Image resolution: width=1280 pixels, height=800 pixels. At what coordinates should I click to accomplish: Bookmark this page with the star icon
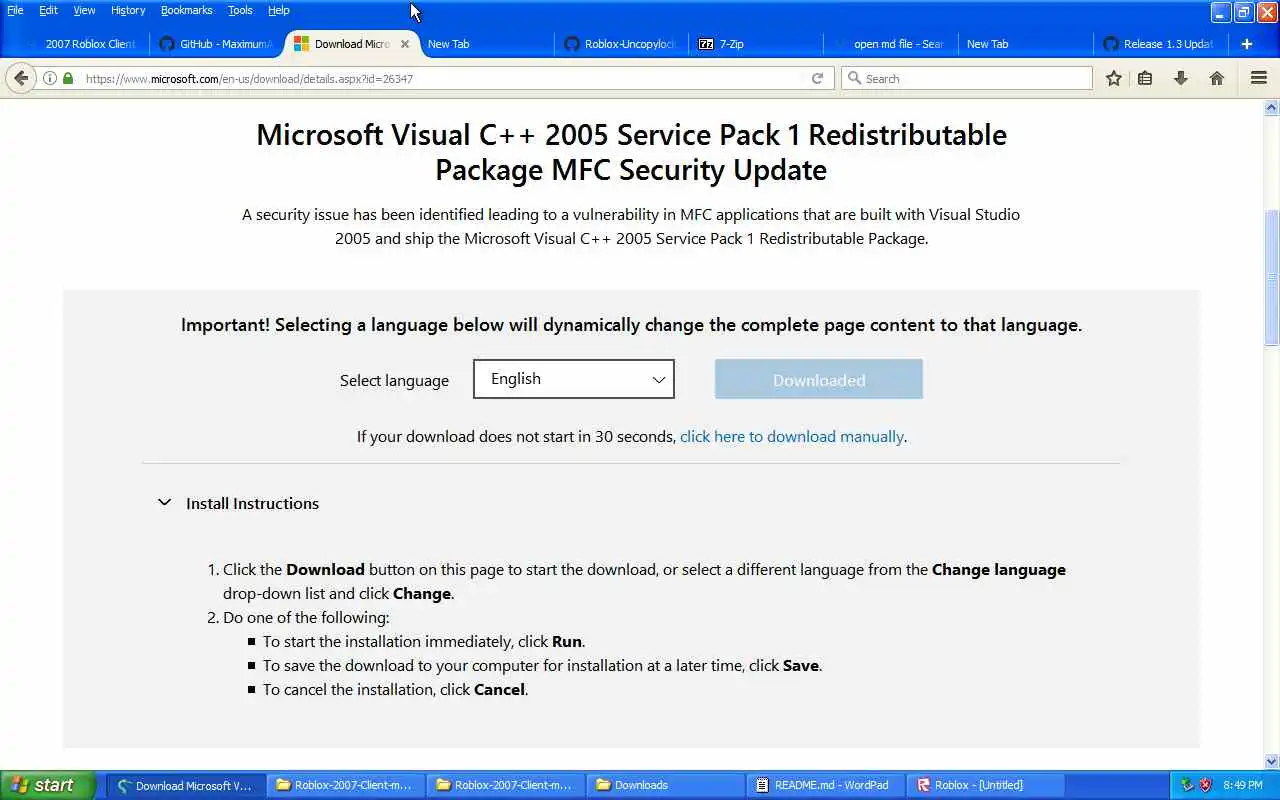click(1113, 78)
